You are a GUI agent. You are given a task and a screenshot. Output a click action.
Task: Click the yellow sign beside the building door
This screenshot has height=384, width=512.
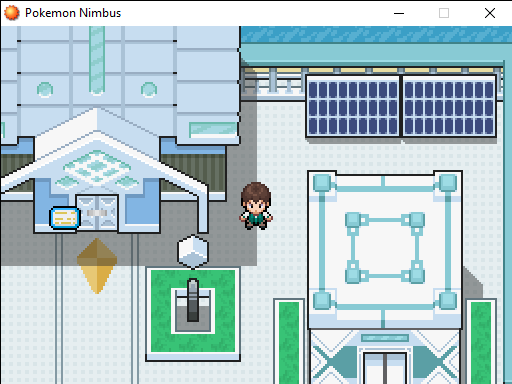point(65,218)
